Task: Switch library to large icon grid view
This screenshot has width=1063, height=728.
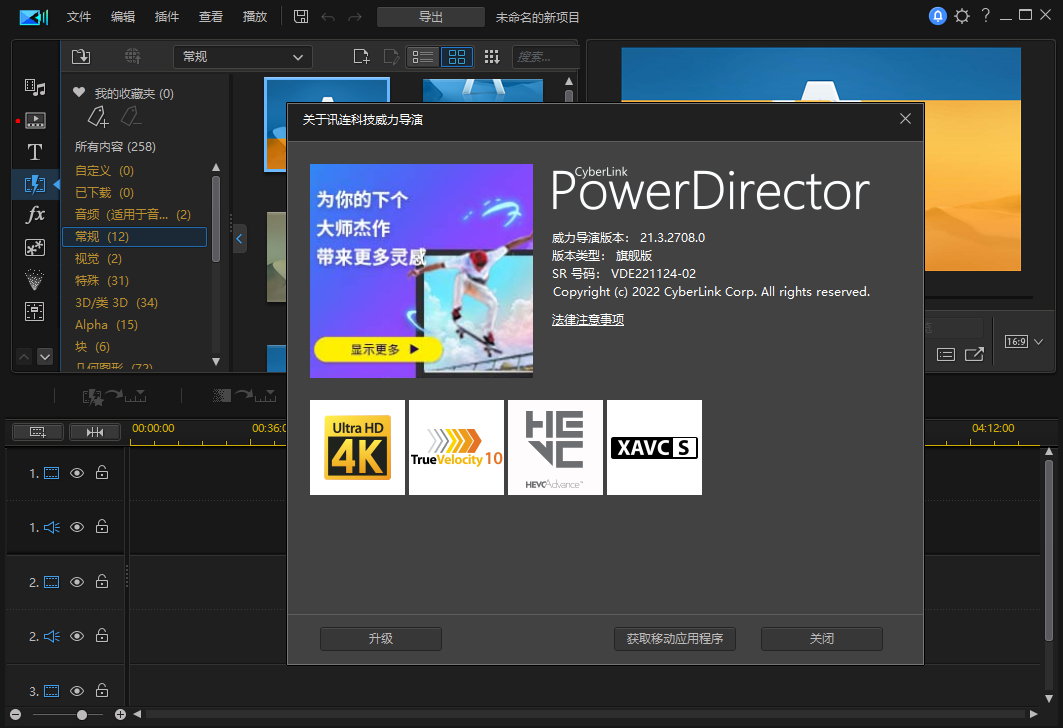Action: point(457,57)
